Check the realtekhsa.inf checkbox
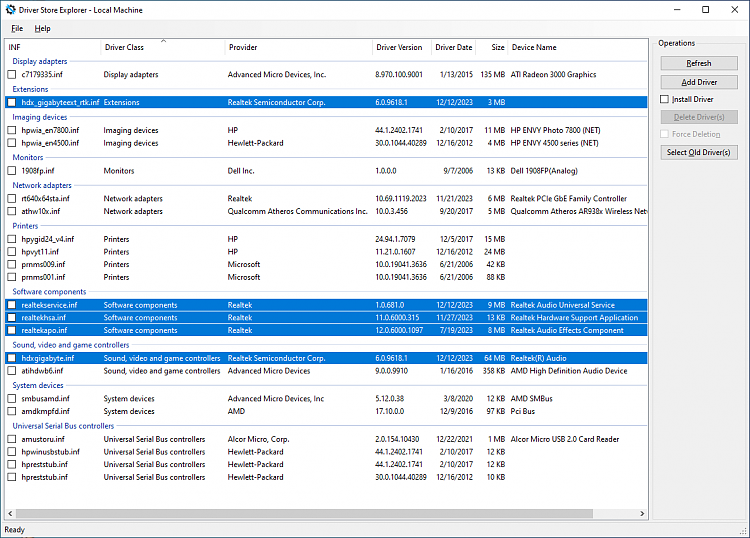The height and width of the screenshot is (538, 750). [12, 318]
